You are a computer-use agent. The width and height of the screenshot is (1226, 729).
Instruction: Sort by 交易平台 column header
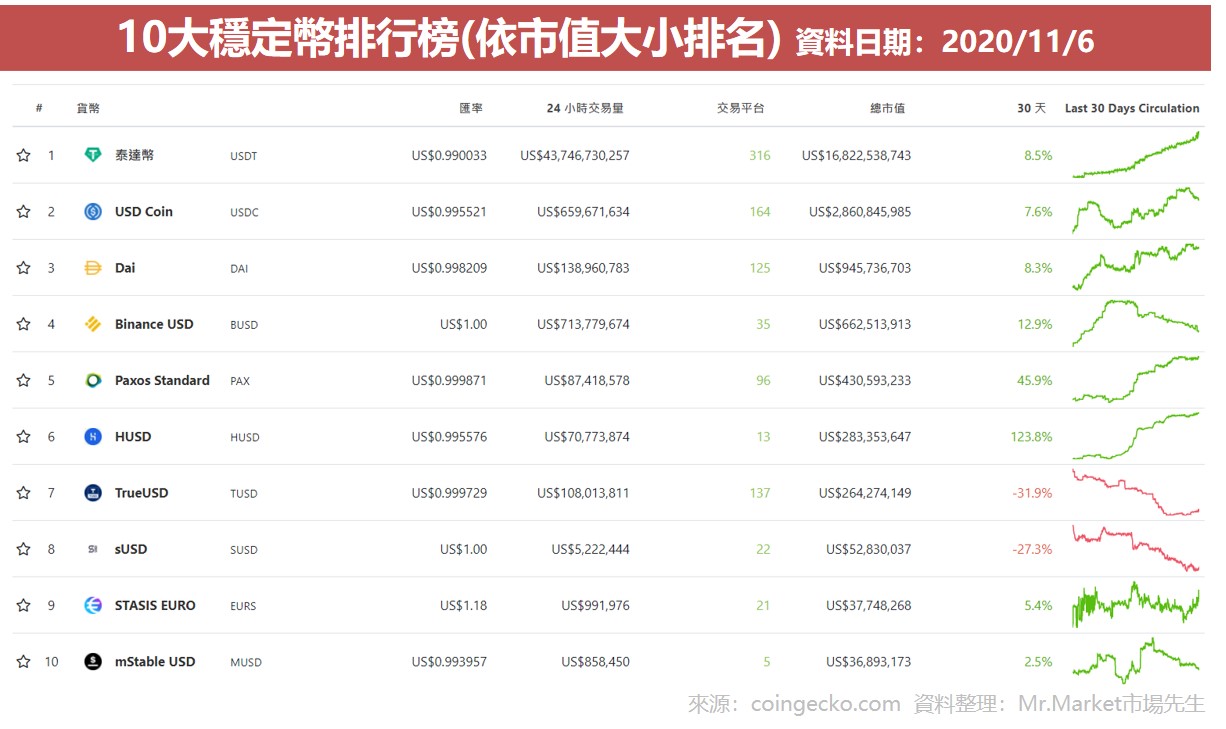(741, 108)
